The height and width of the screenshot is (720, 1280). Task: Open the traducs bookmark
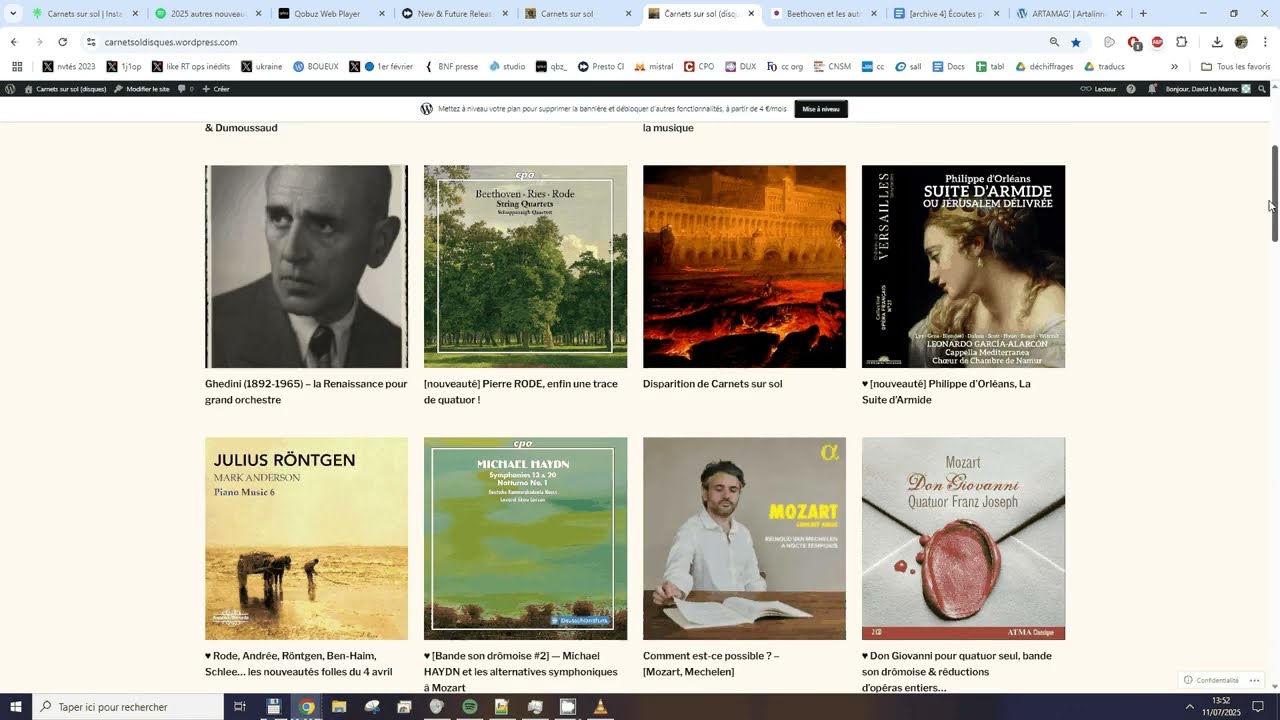click(x=1104, y=67)
